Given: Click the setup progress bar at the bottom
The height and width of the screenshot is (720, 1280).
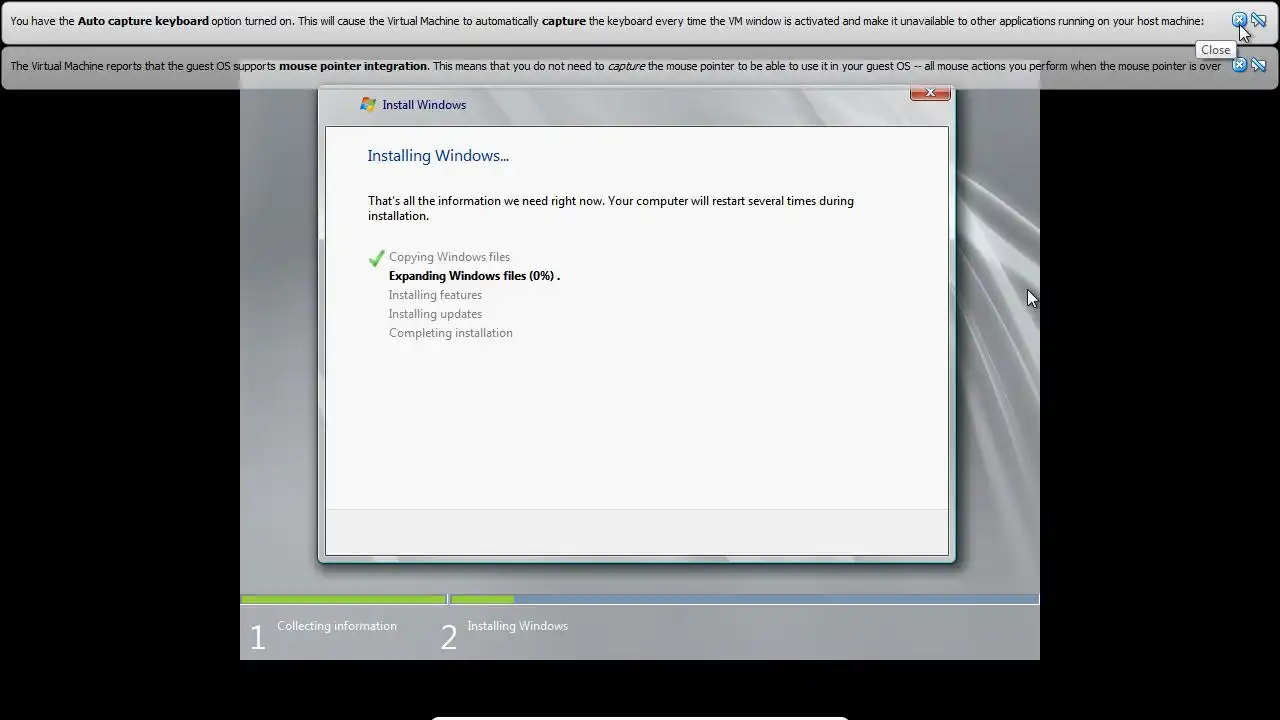Looking at the screenshot, I should click(640, 599).
